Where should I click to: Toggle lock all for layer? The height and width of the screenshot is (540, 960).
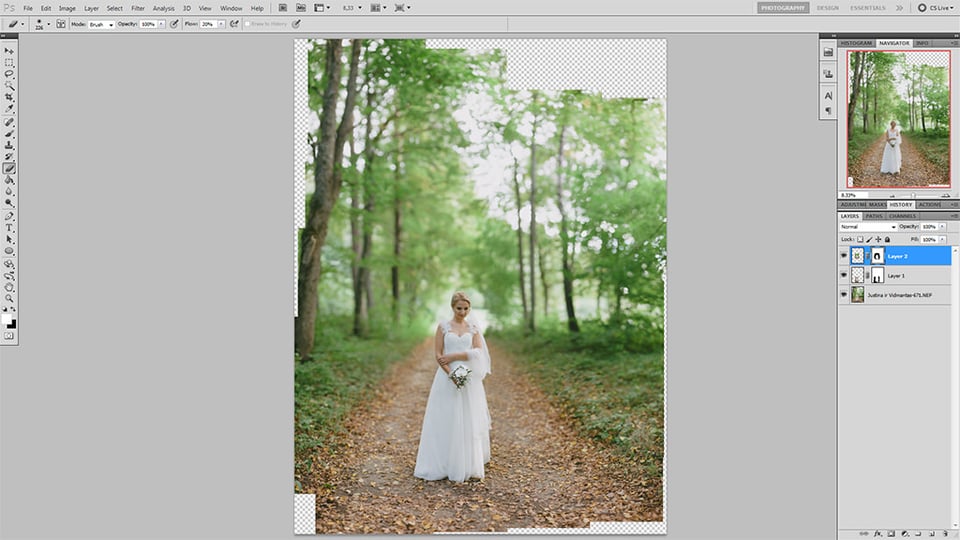point(887,239)
